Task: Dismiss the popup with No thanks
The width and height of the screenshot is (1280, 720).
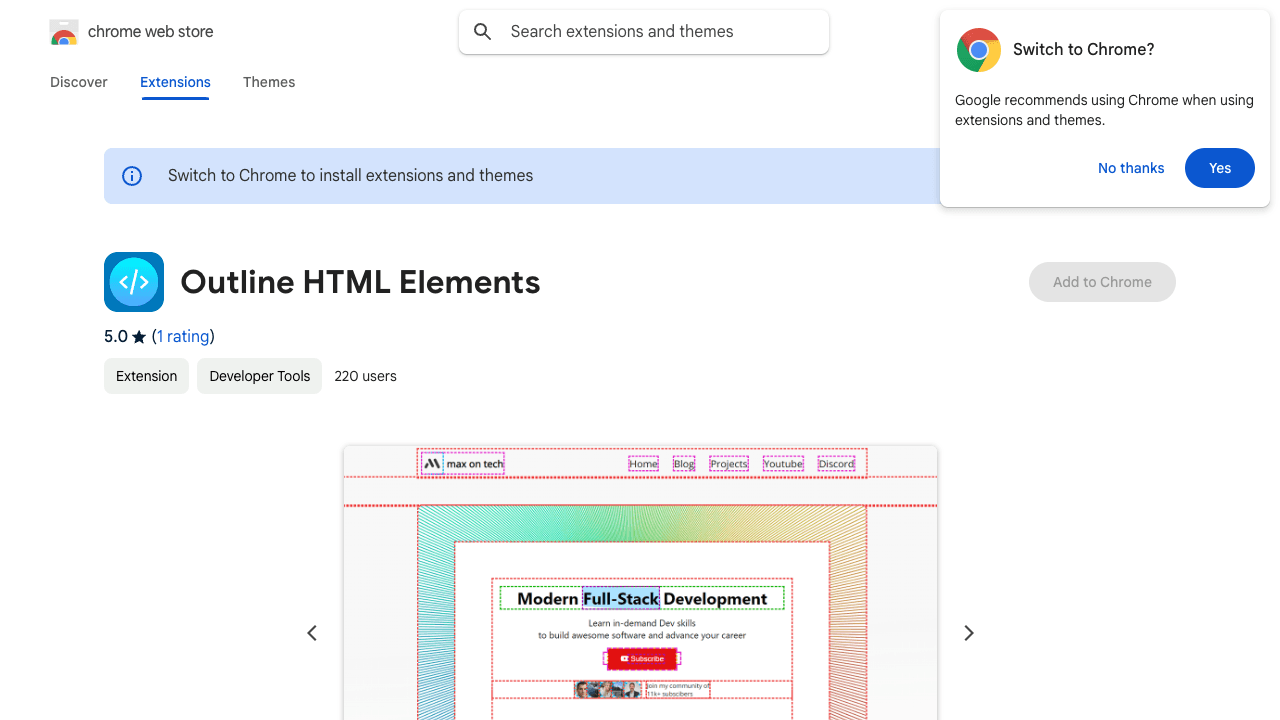Action: coord(1131,168)
